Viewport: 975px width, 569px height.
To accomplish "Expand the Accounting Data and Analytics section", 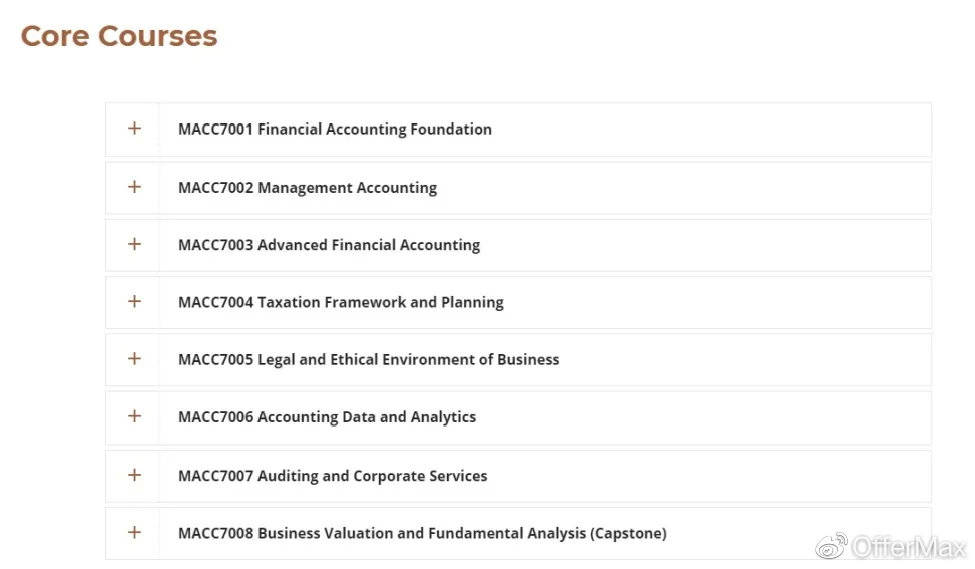I will pos(134,416).
